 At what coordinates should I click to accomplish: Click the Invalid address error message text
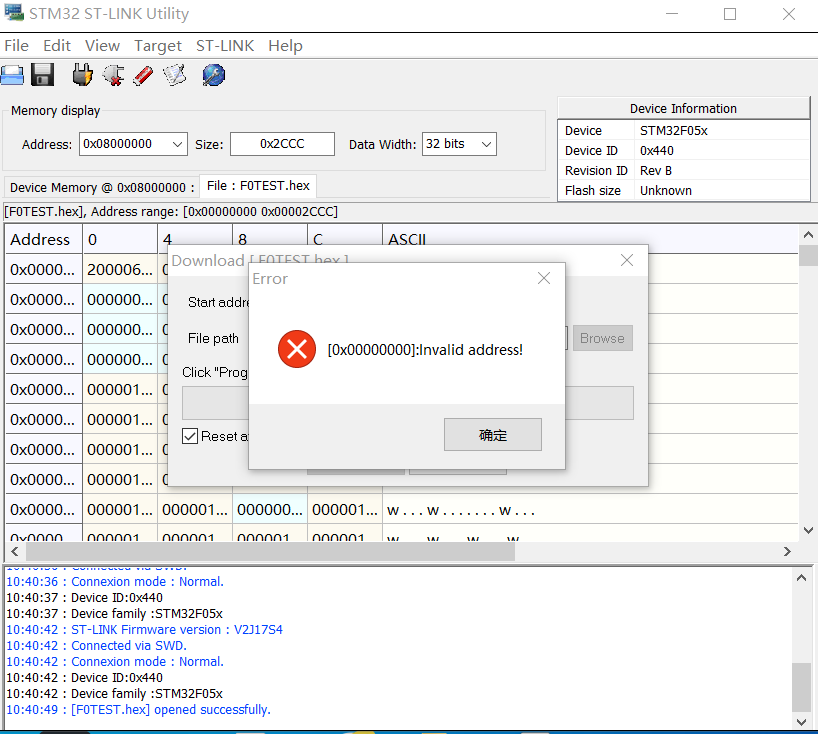[425, 350]
